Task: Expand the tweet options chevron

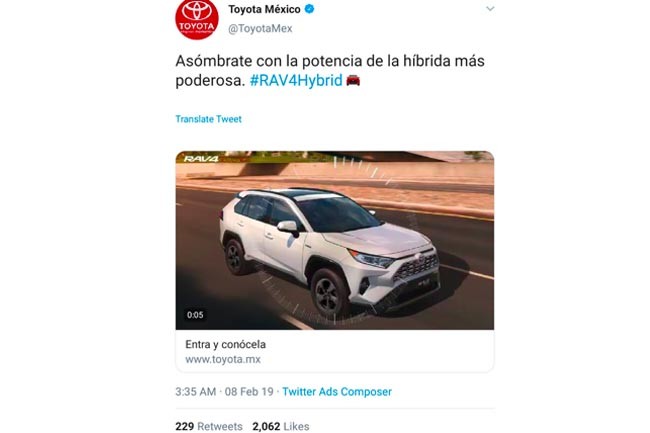Action: click(x=490, y=9)
